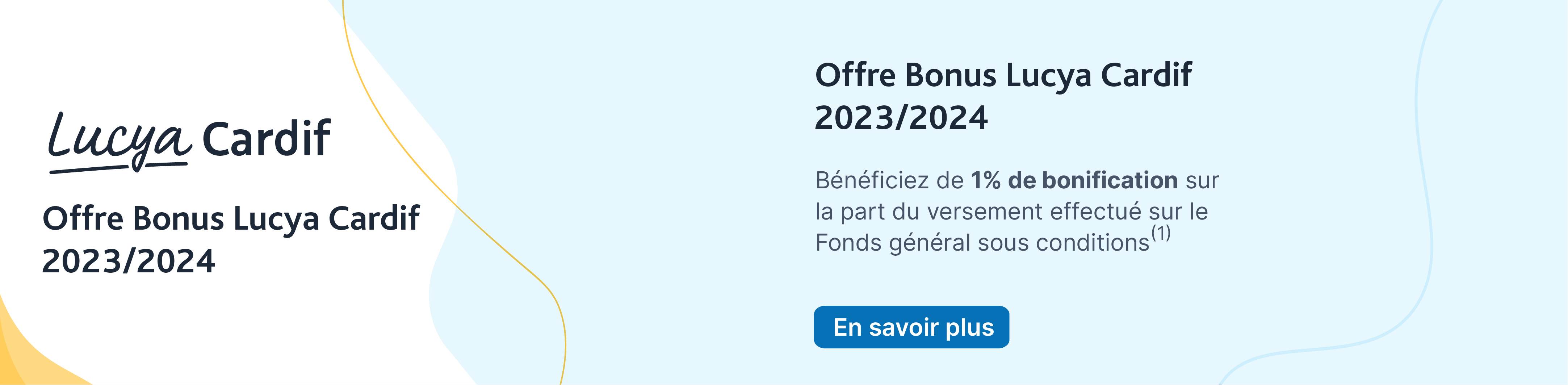The width and height of the screenshot is (1568, 385).
Task: Click the left Offre Bonus Lucya Cardif title
Action: point(231,218)
